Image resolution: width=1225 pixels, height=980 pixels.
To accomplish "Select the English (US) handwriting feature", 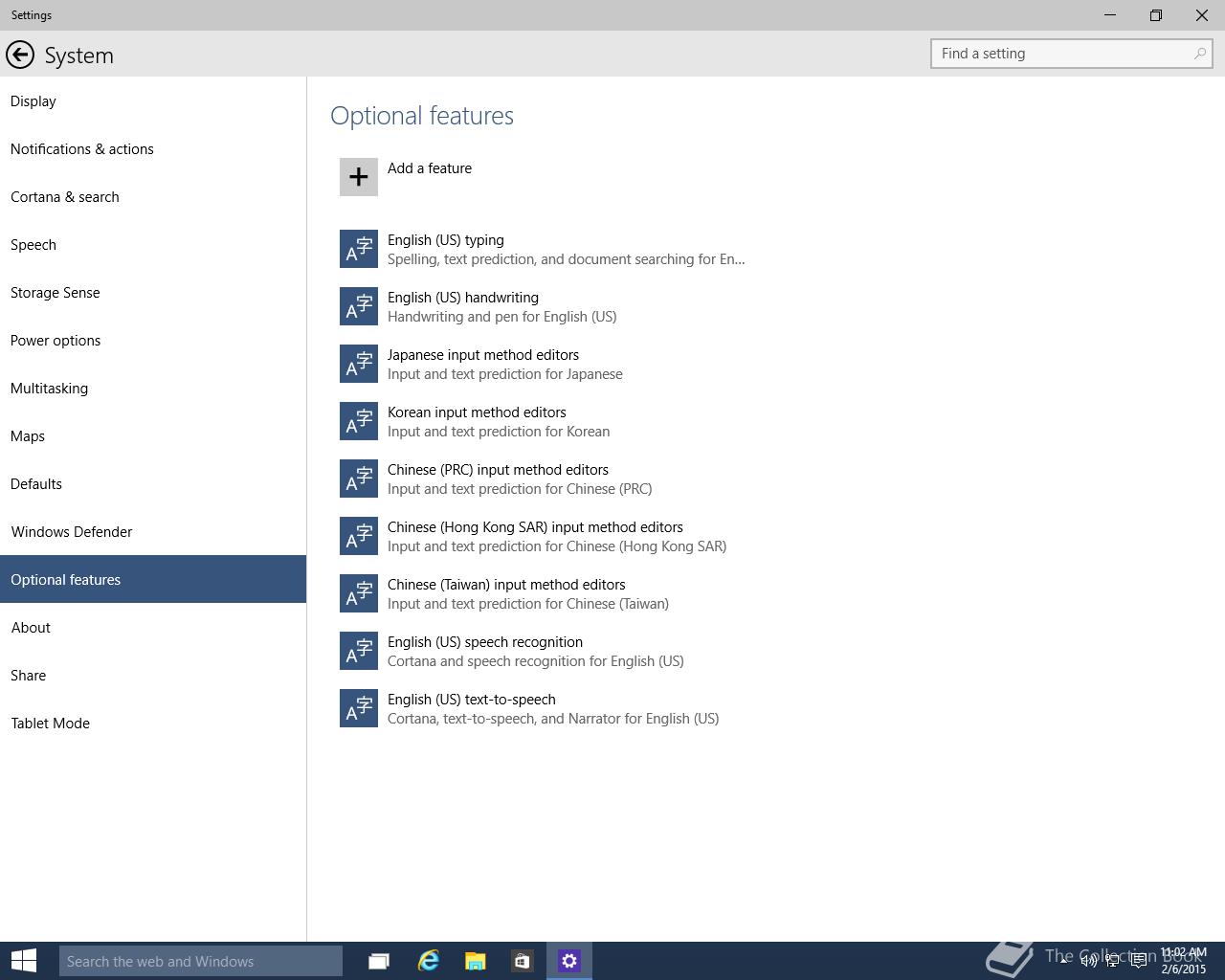I will point(543,306).
